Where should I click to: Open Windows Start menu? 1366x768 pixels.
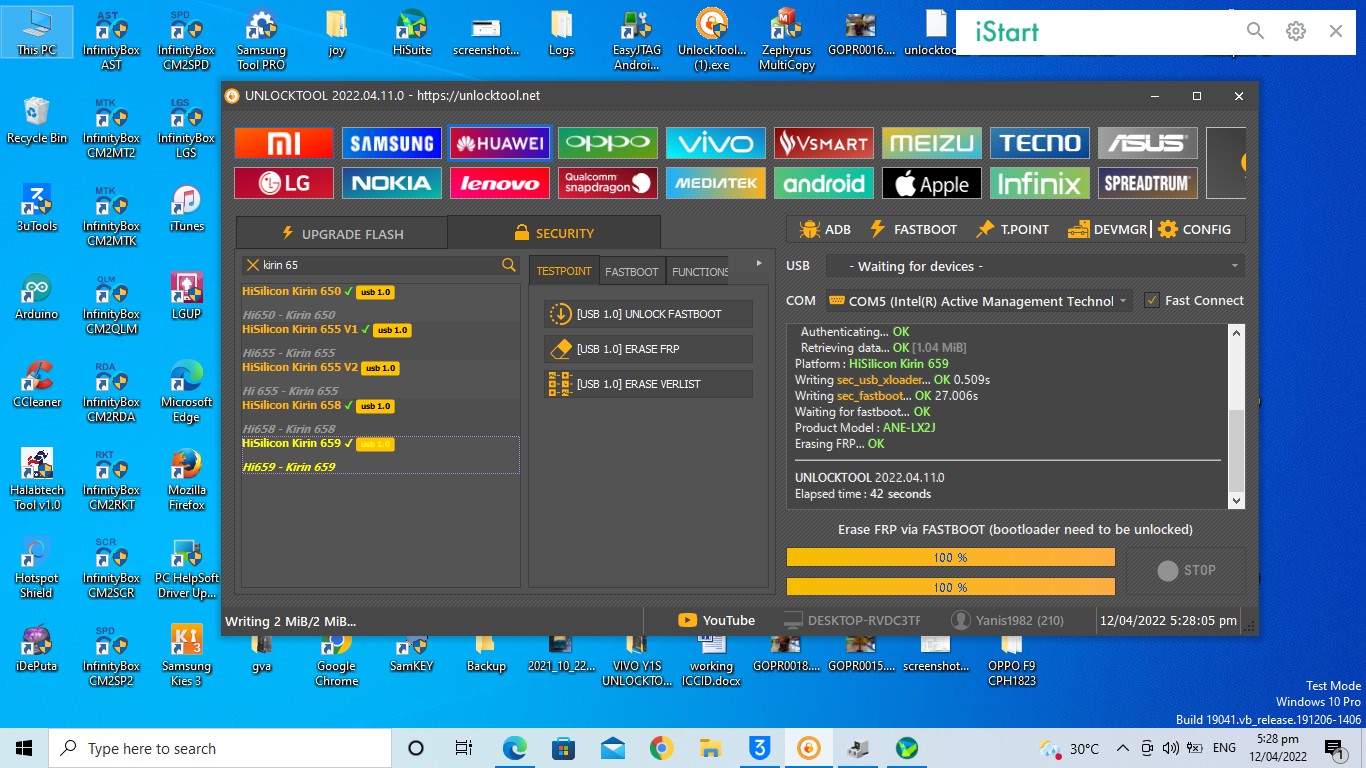point(24,748)
